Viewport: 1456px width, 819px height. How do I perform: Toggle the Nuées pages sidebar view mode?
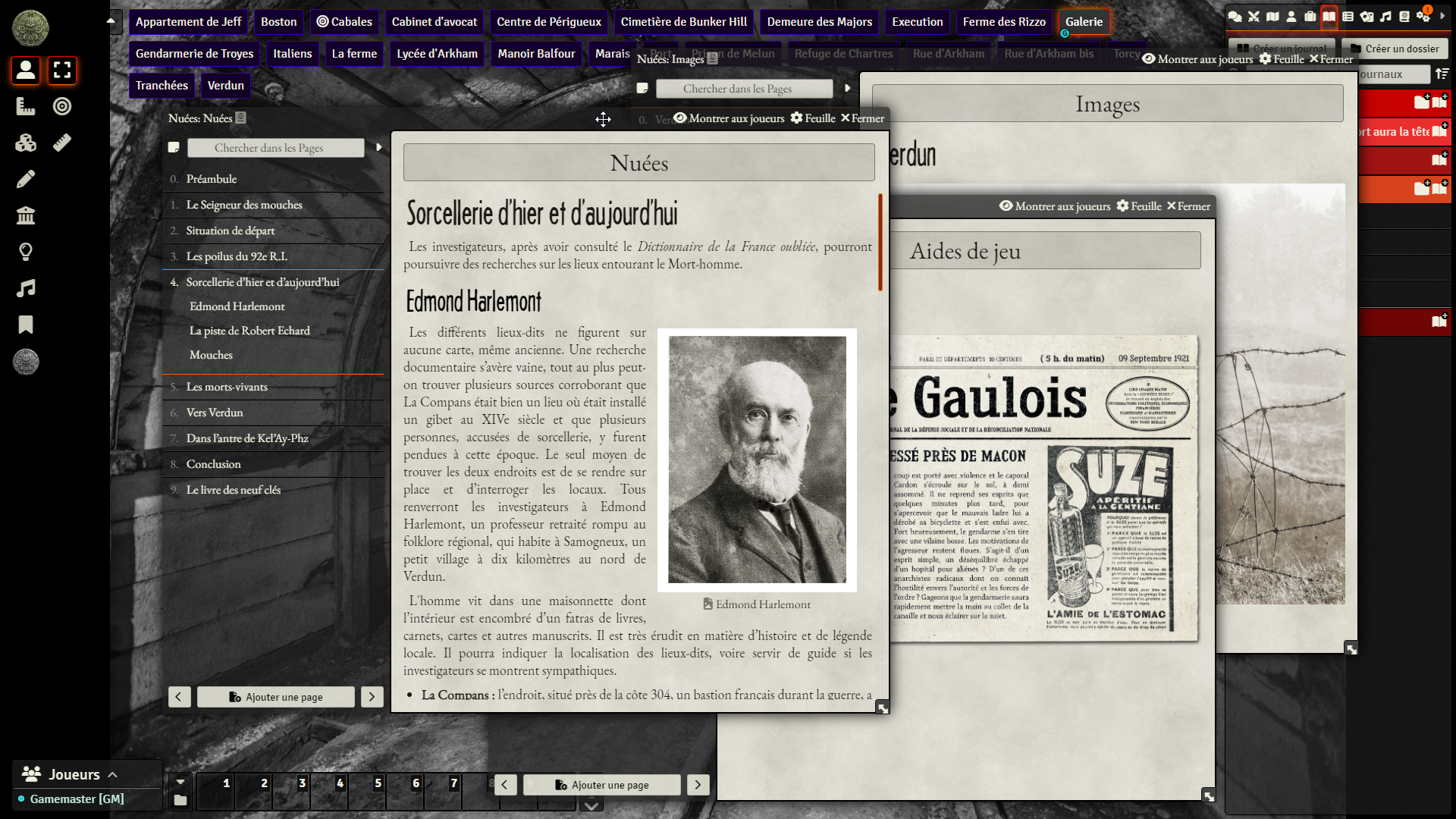click(x=174, y=148)
